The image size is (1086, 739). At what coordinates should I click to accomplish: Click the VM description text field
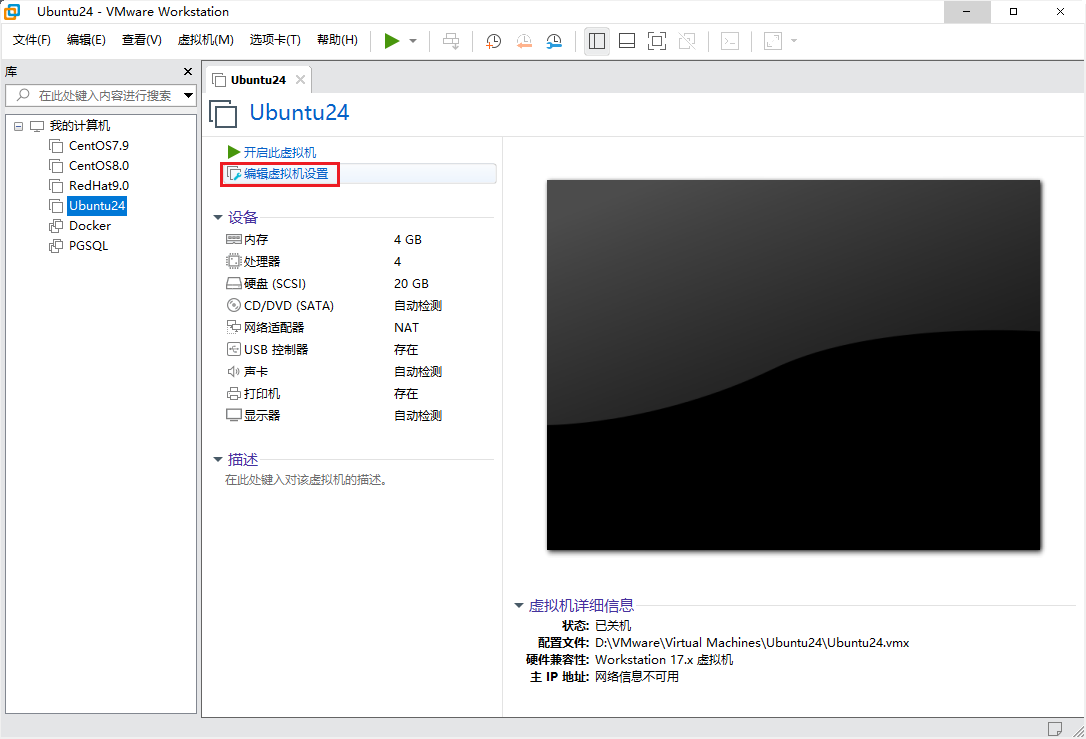pyautogui.click(x=305, y=480)
